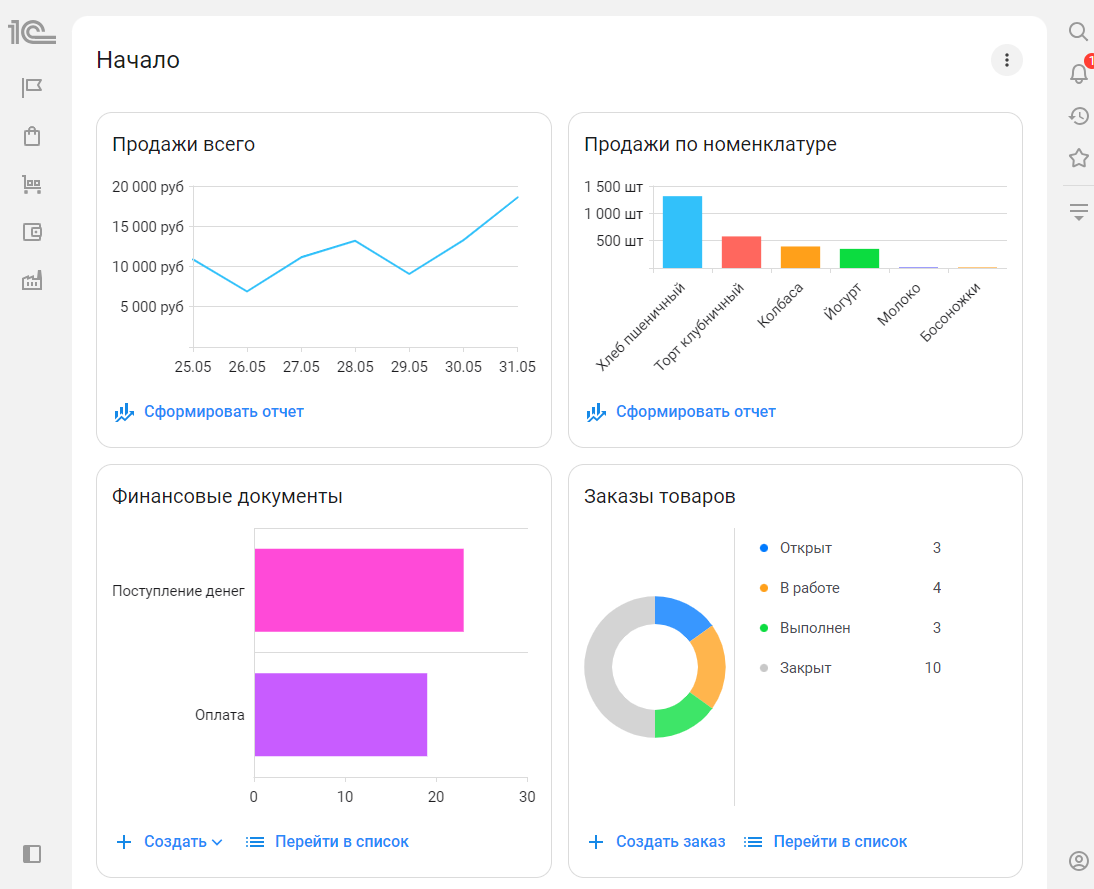Expand the functions menu below the star
1094x889 pixels.
tap(1079, 212)
